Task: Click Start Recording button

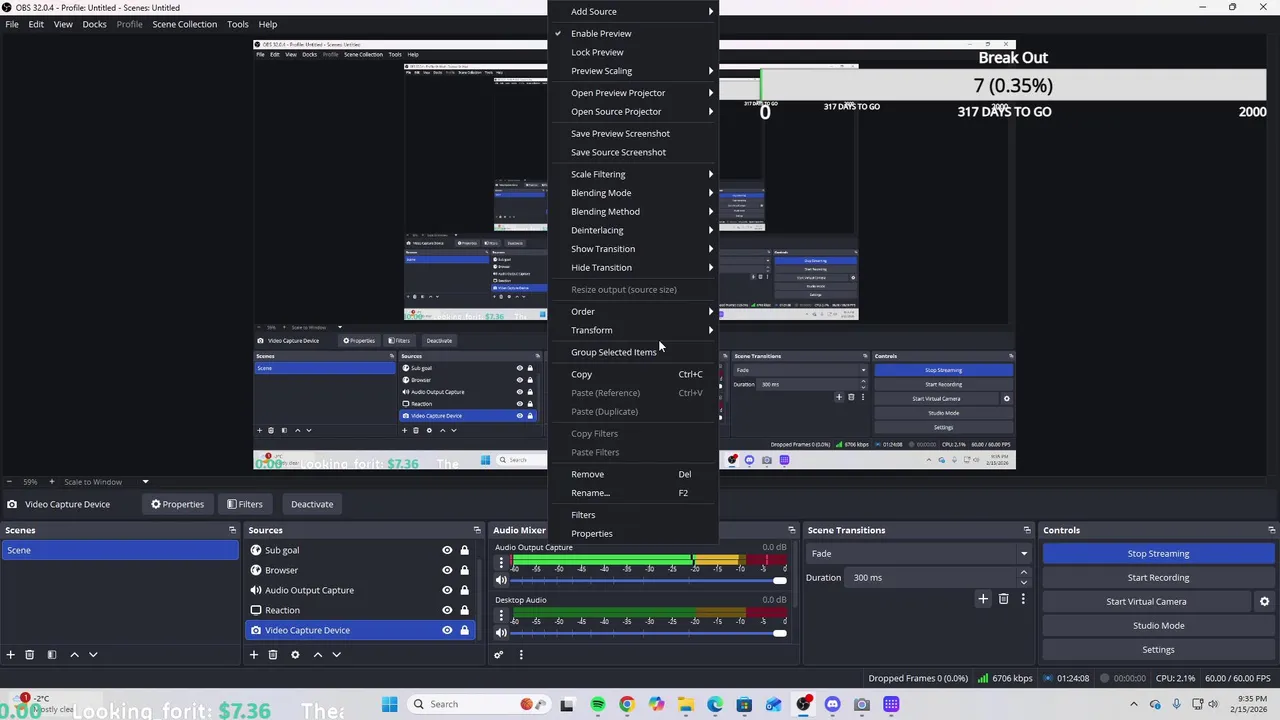Action: point(1158,578)
